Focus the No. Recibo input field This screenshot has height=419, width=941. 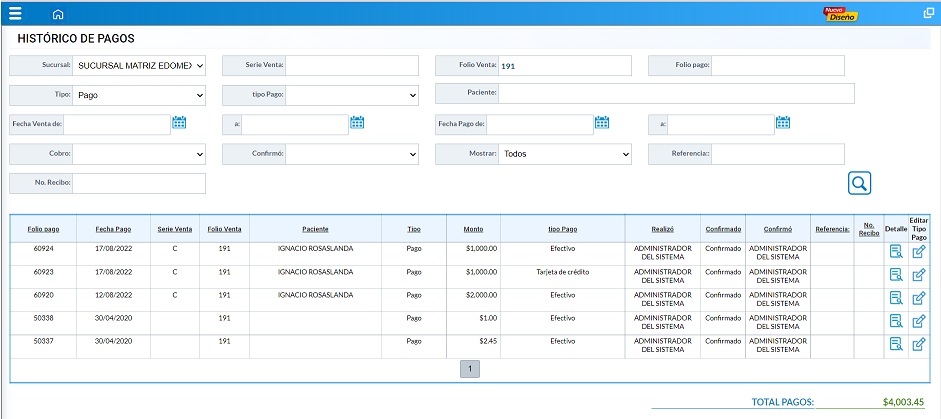tap(139, 184)
